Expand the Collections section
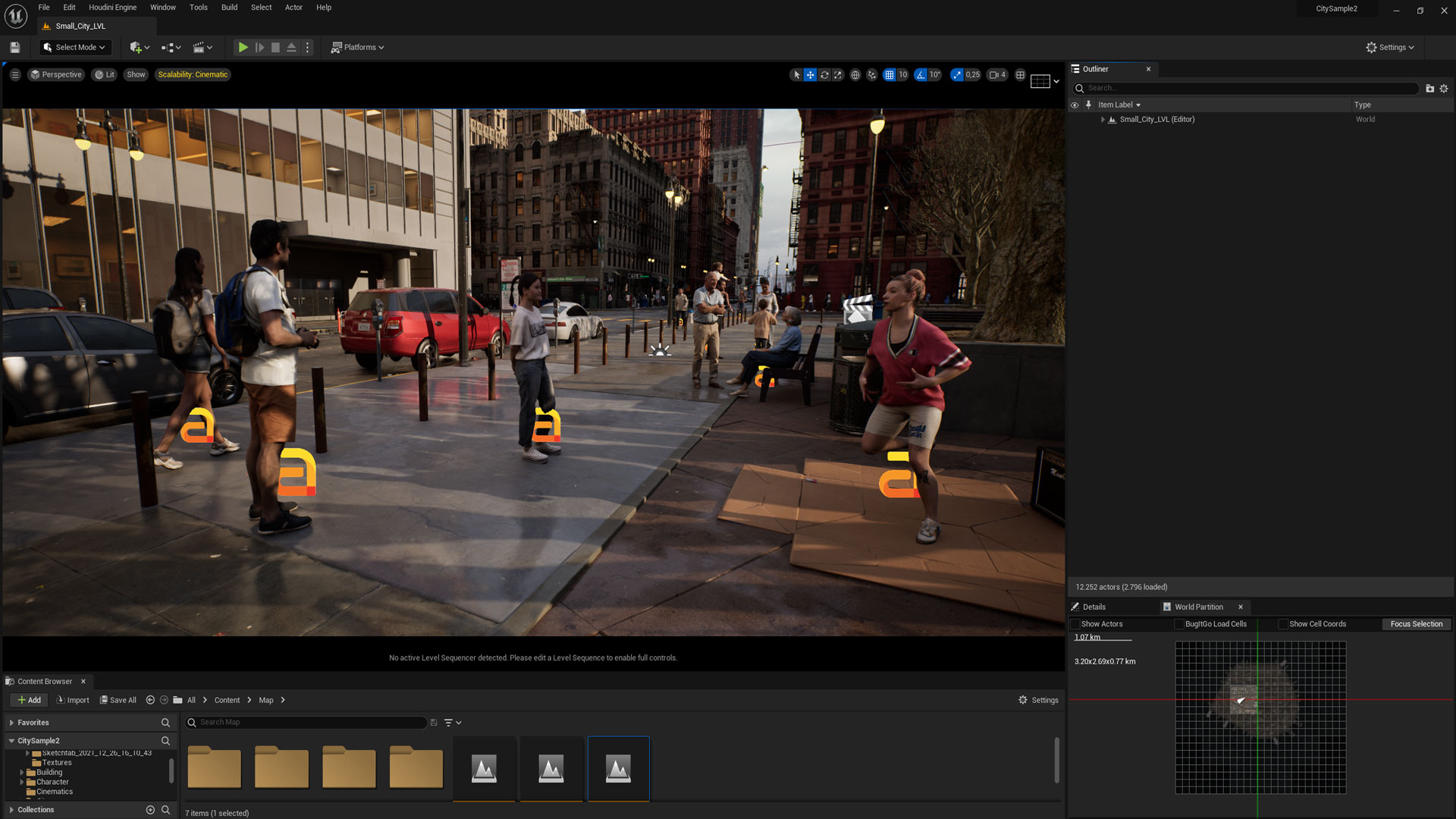Image resolution: width=1456 pixels, height=819 pixels. click(11, 810)
